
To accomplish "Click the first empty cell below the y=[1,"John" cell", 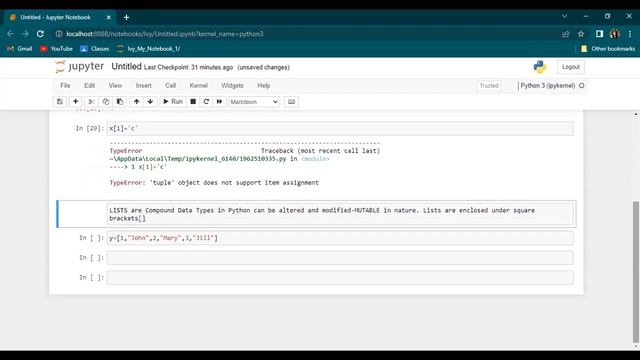I will coord(340,258).
